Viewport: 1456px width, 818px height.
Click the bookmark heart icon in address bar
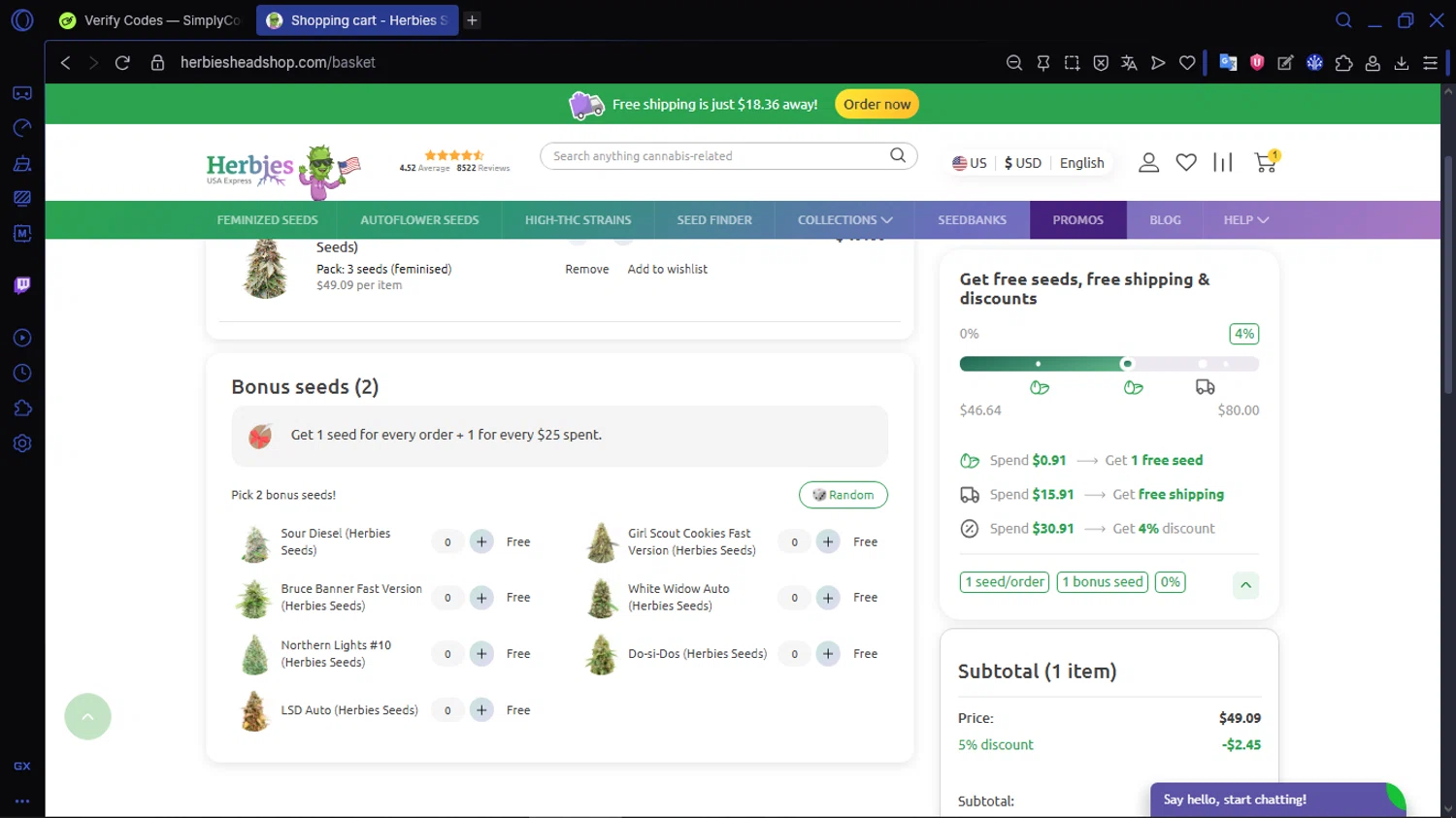point(1187,63)
